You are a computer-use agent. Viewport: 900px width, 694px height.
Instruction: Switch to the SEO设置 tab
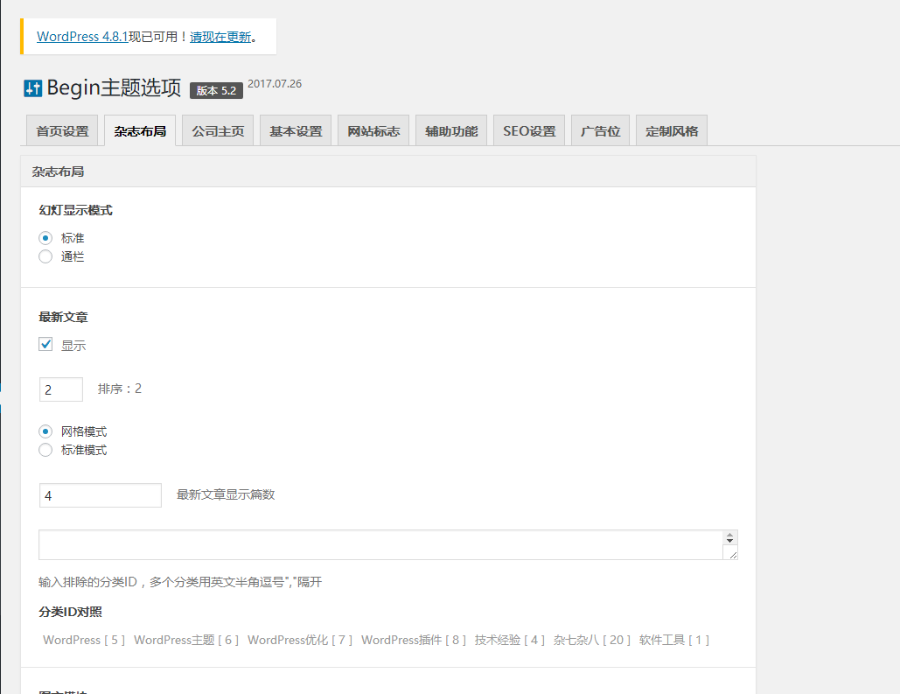(x=529, y=131)
